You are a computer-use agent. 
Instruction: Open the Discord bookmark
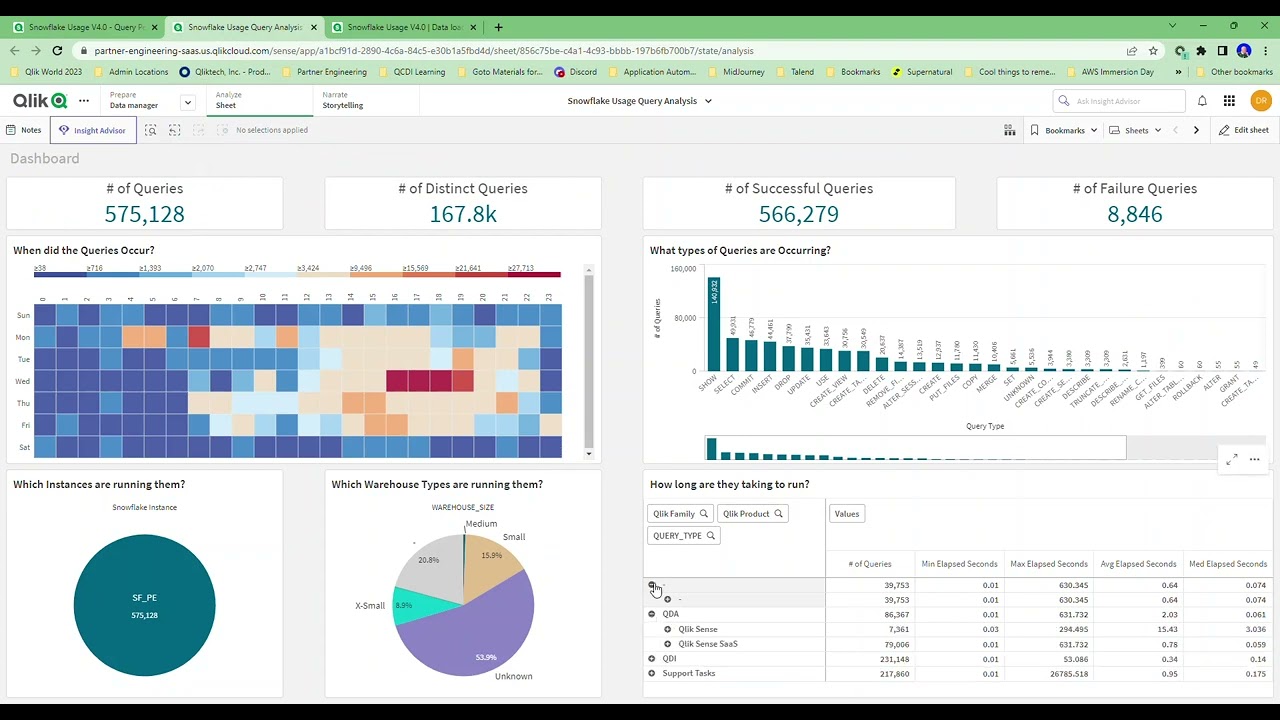(575, 72)
